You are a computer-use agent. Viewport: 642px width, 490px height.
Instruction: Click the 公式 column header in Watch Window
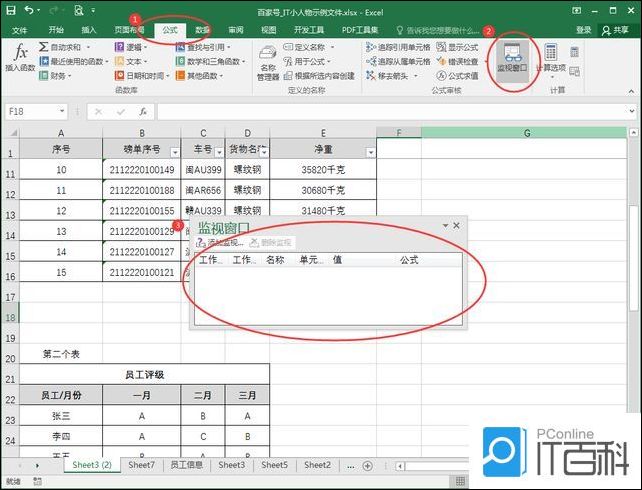(409, 260)
